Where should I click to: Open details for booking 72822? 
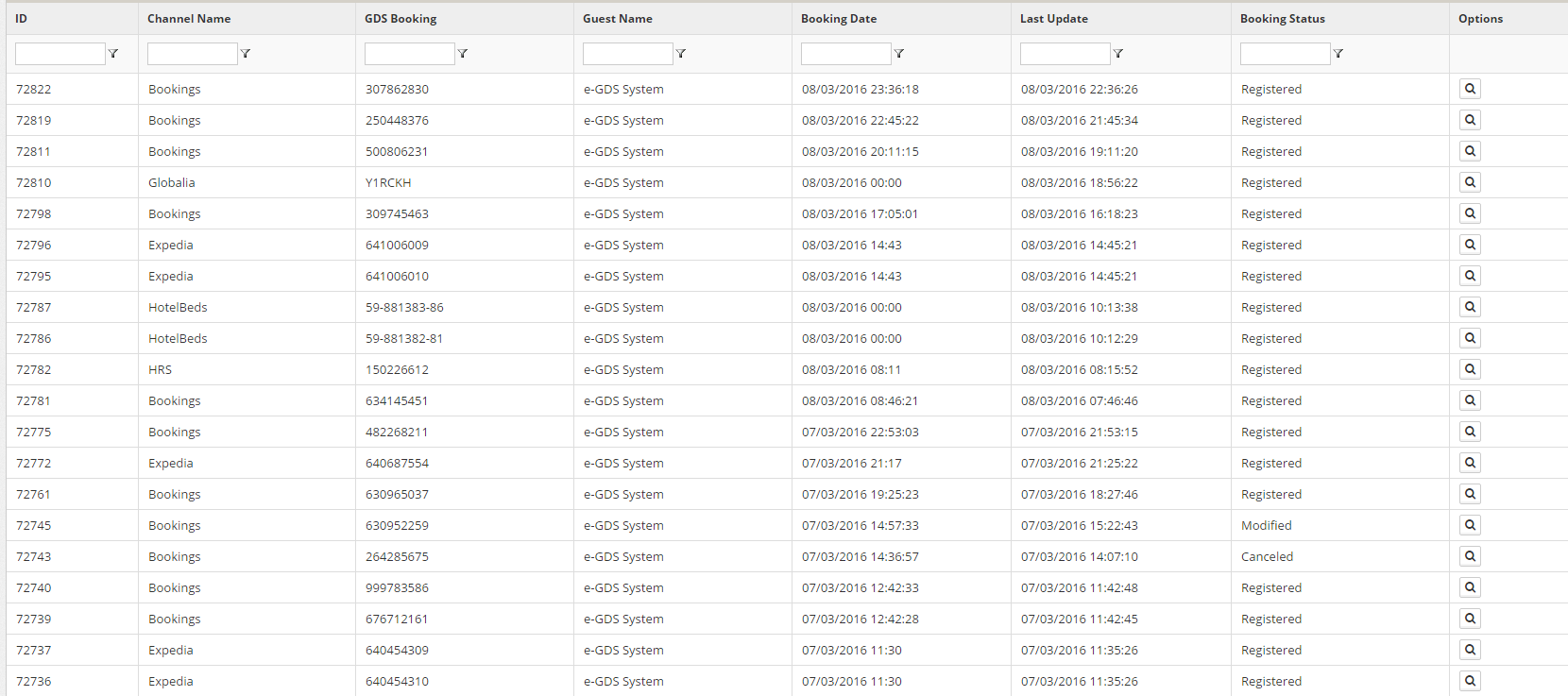tap(1470, 89)
